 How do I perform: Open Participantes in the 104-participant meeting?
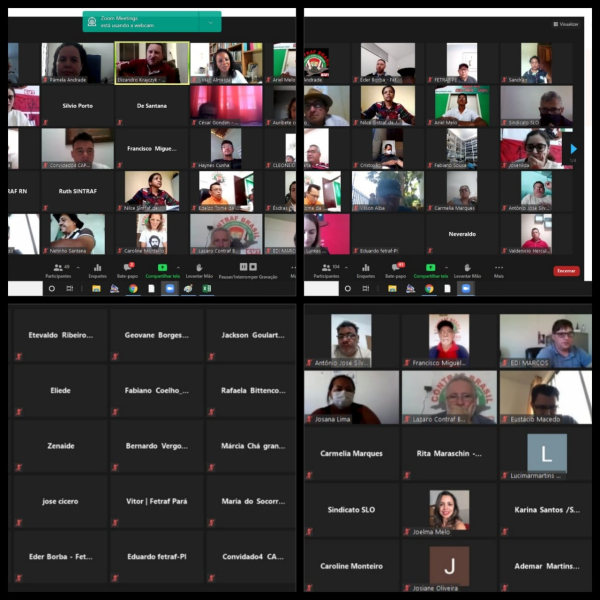point(326,271)
